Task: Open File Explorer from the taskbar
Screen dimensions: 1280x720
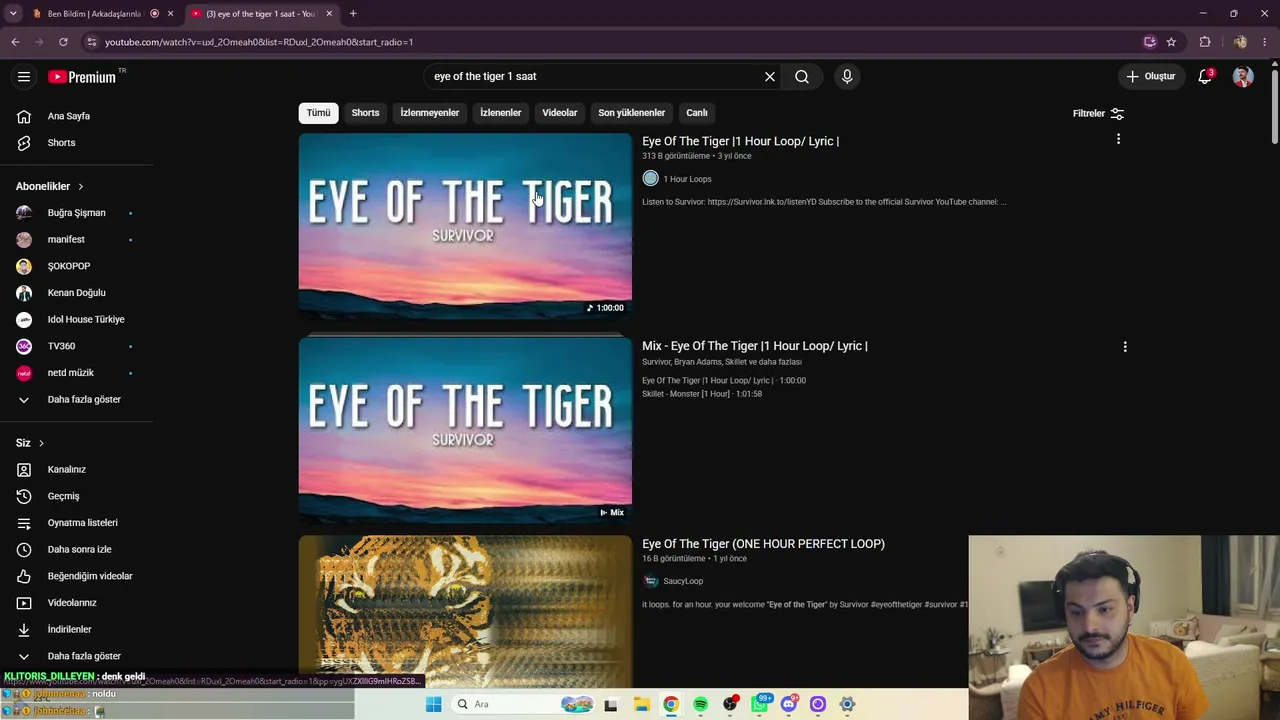Action: [641, 704]
